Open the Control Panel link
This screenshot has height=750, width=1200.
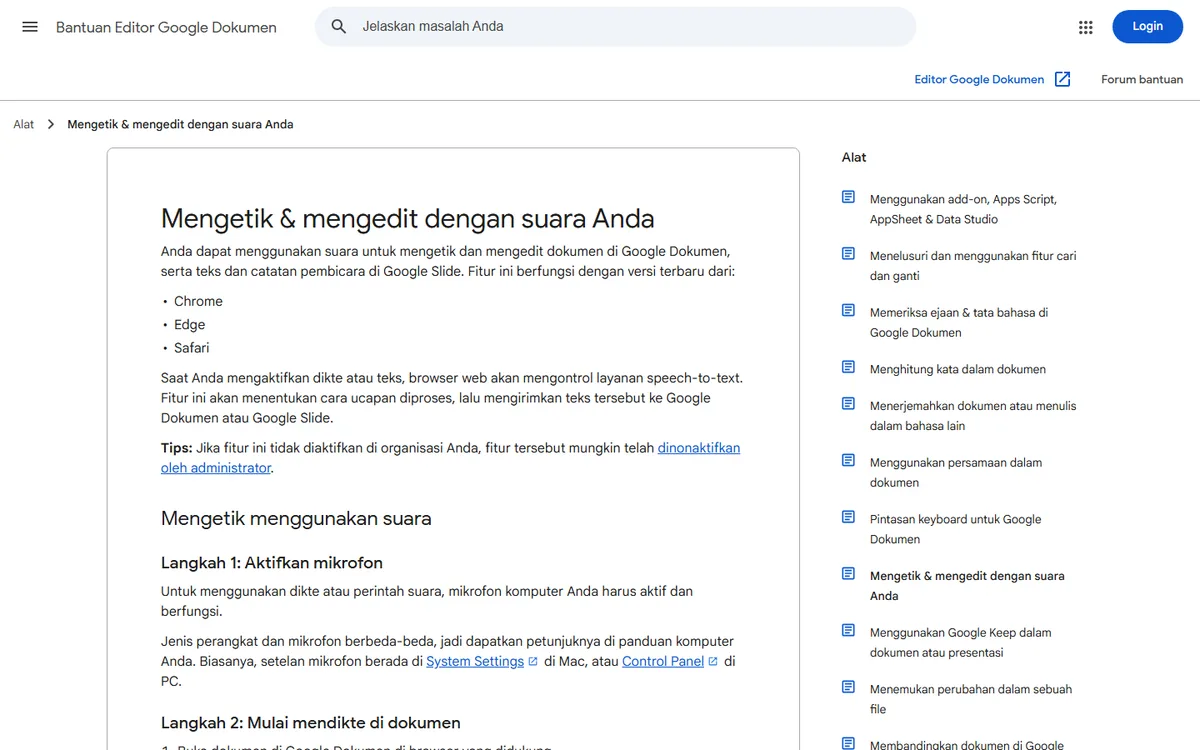tap(663, 661)
